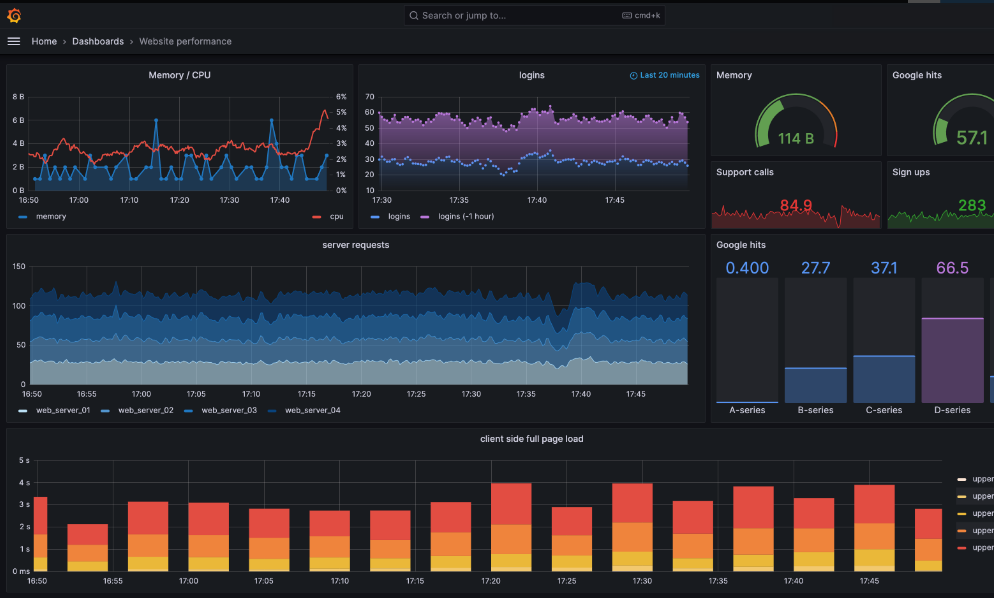Go to Home in the breadcrumb
994x598 pixels.
click(44, 41)
